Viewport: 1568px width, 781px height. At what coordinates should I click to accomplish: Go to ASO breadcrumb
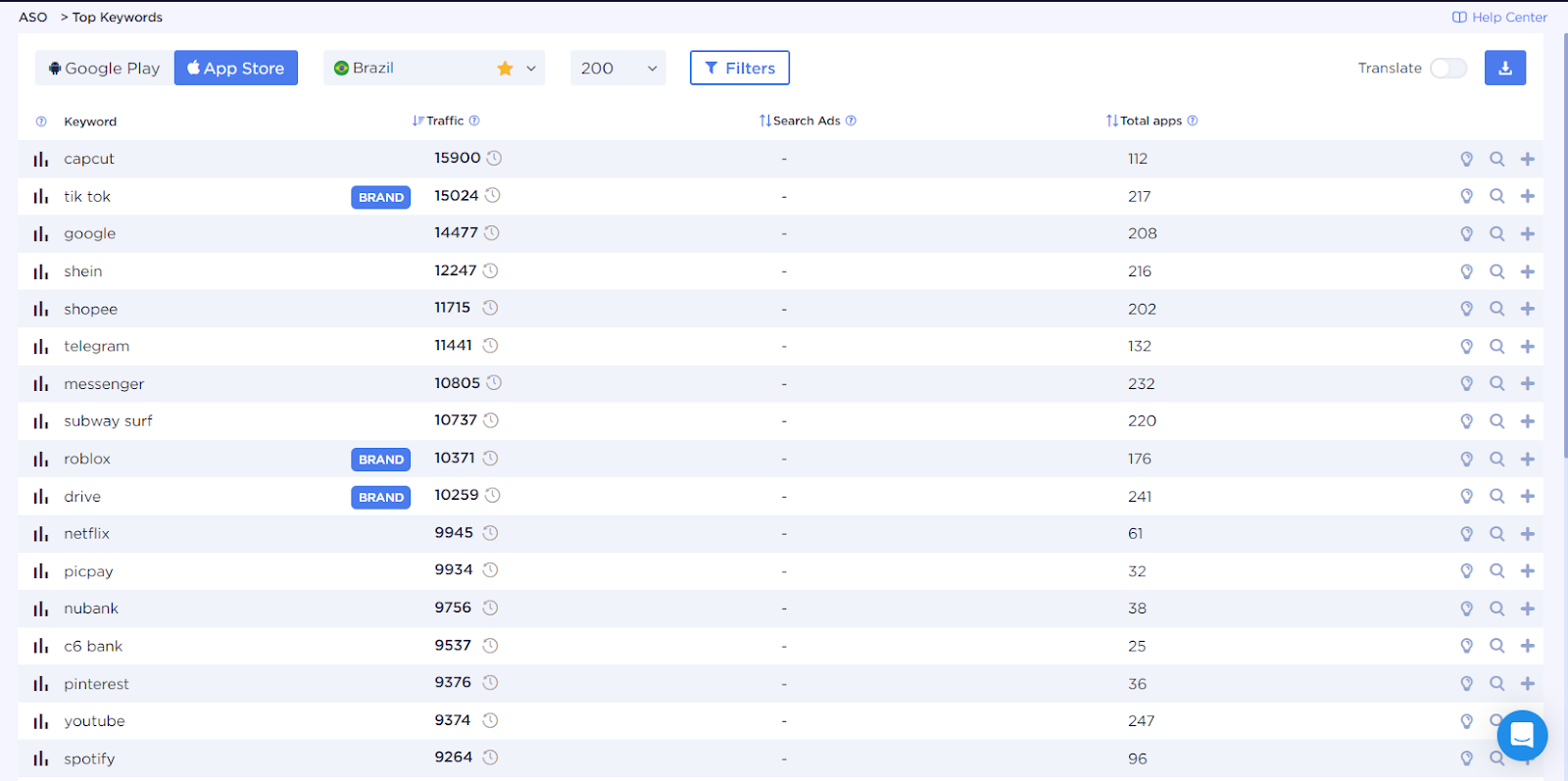coord(33,17)
